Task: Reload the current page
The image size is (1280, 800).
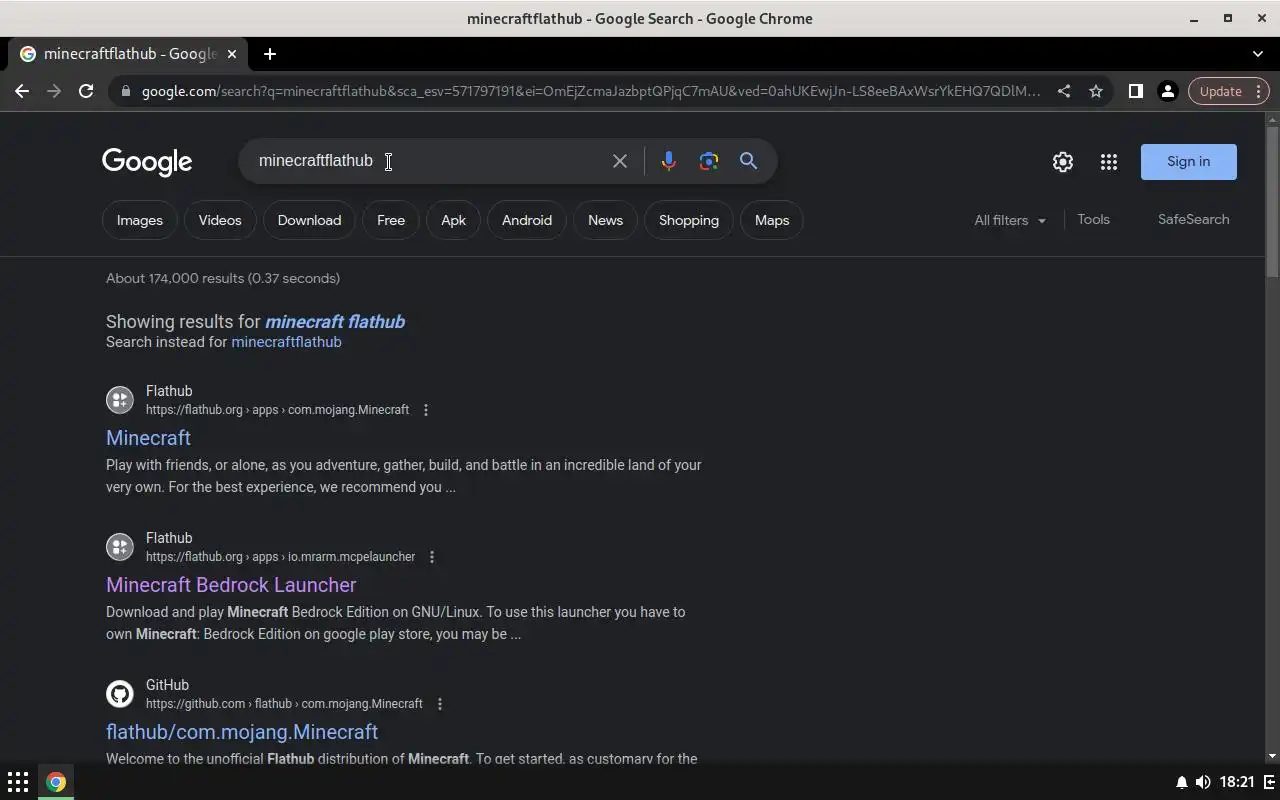Action: pyautogui.click(x=86, y=91)
